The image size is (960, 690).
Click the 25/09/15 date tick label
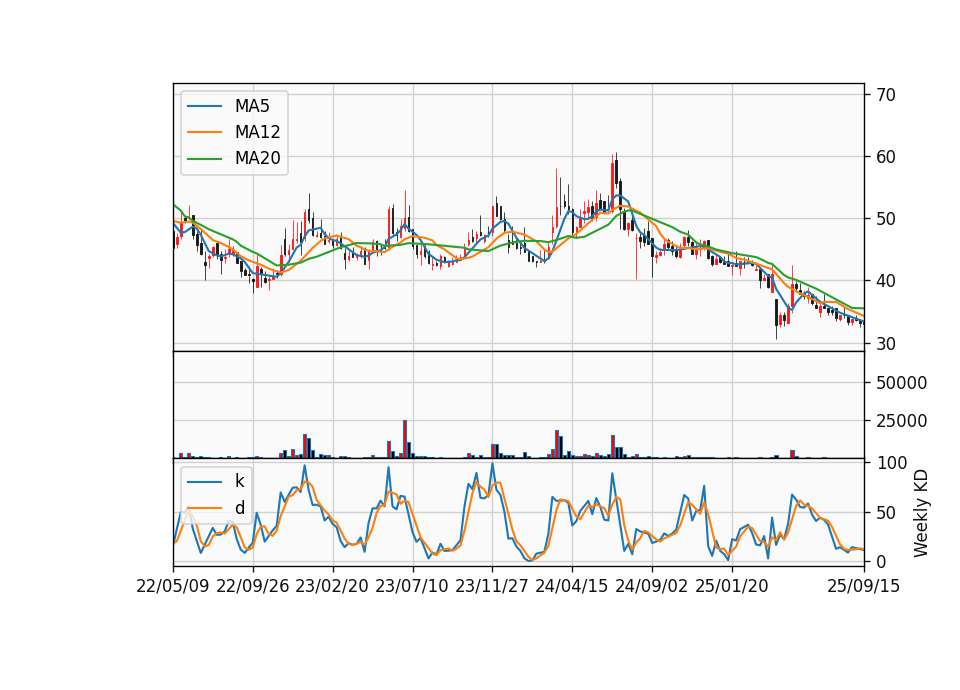[x=864, y=586]
